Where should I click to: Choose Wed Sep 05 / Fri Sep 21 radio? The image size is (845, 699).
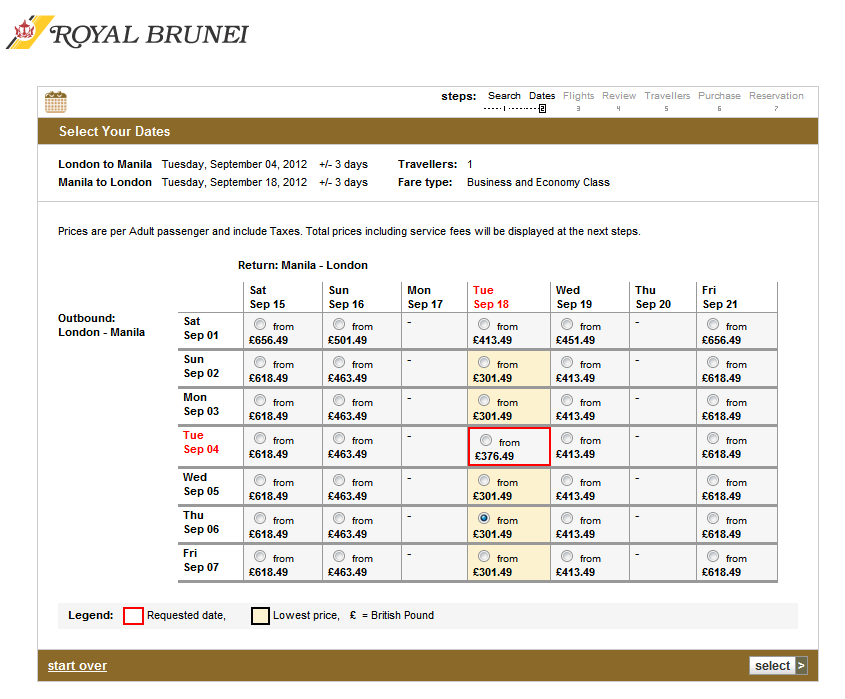click(x=713, y=480)
